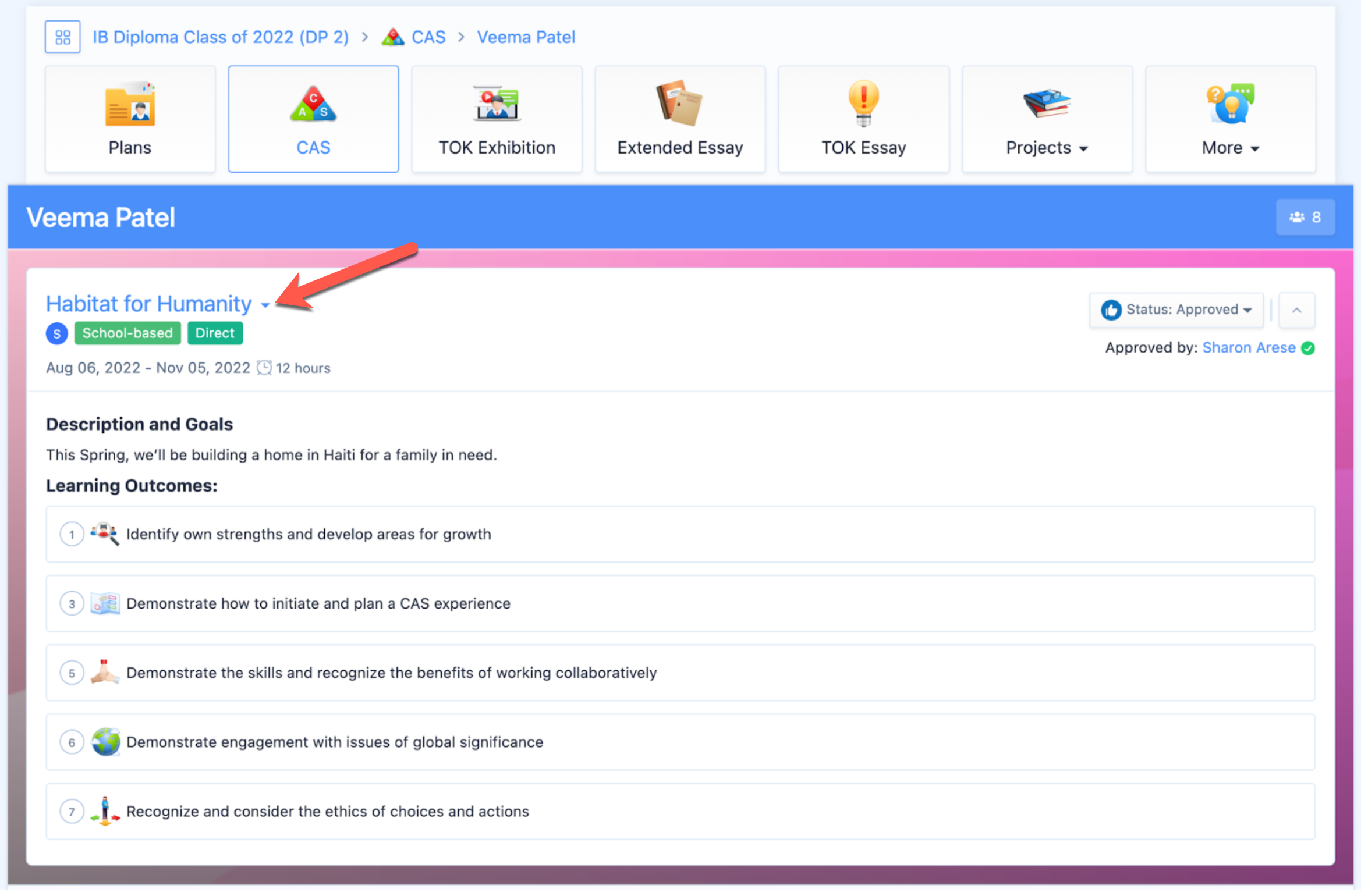
Task: Click the number 5 outcome badge
Action: tap(72, 673)
